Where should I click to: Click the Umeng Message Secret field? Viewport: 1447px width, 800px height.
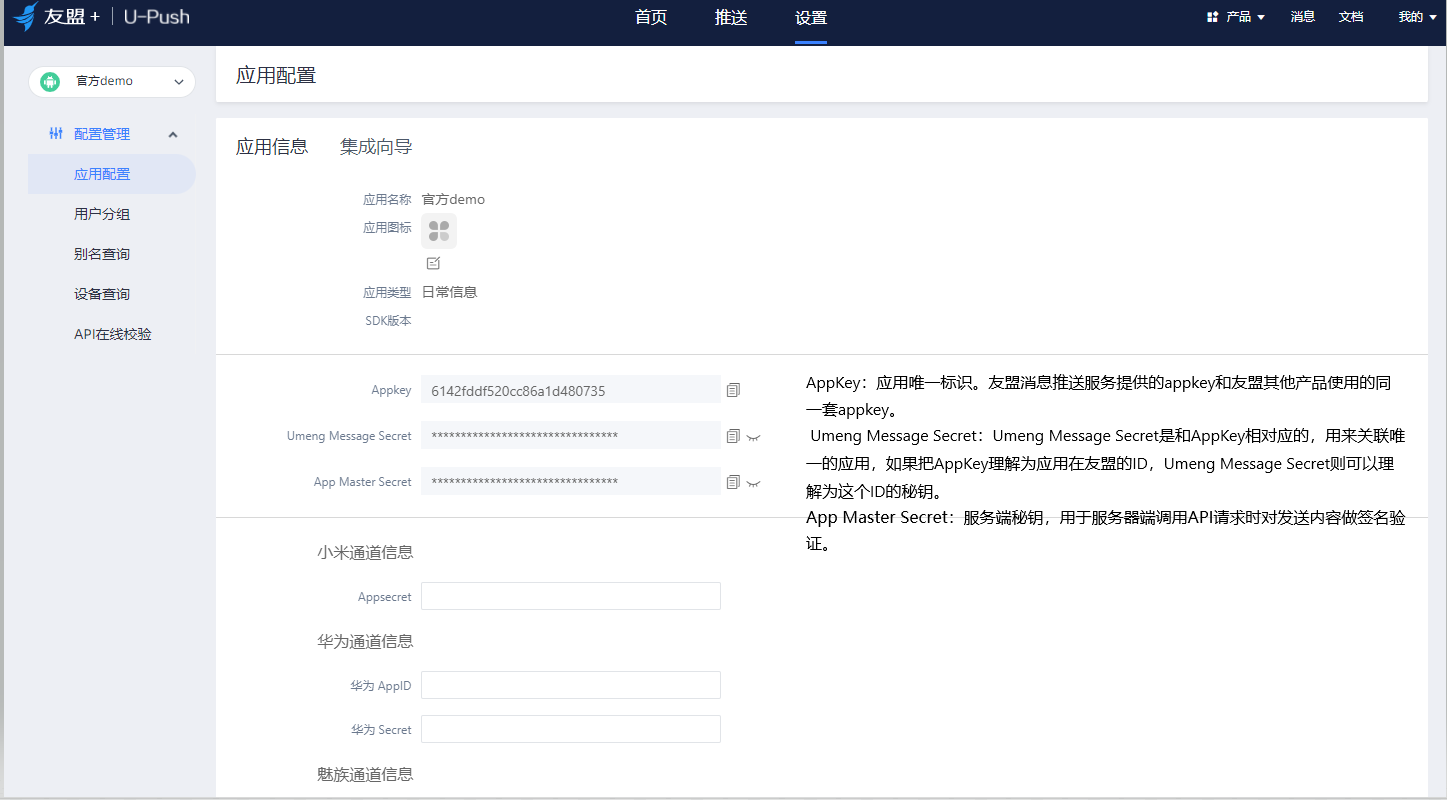tap(571, 436)
